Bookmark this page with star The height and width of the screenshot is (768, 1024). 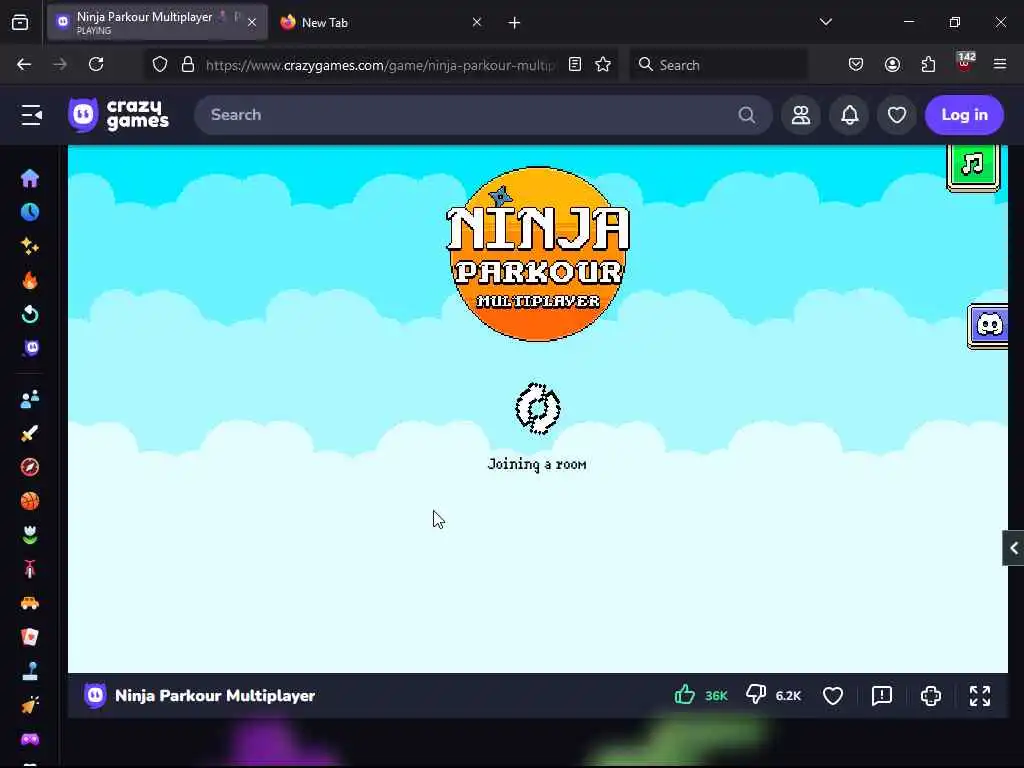[x=603, y=64]
